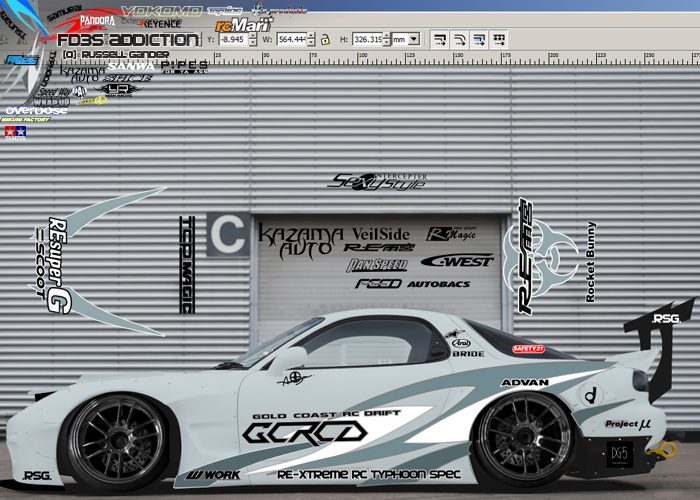This screenshot has width=700, height=500.
Task: Toggle the lock ratio padlock icon
Action: click(x=325, y=39)
